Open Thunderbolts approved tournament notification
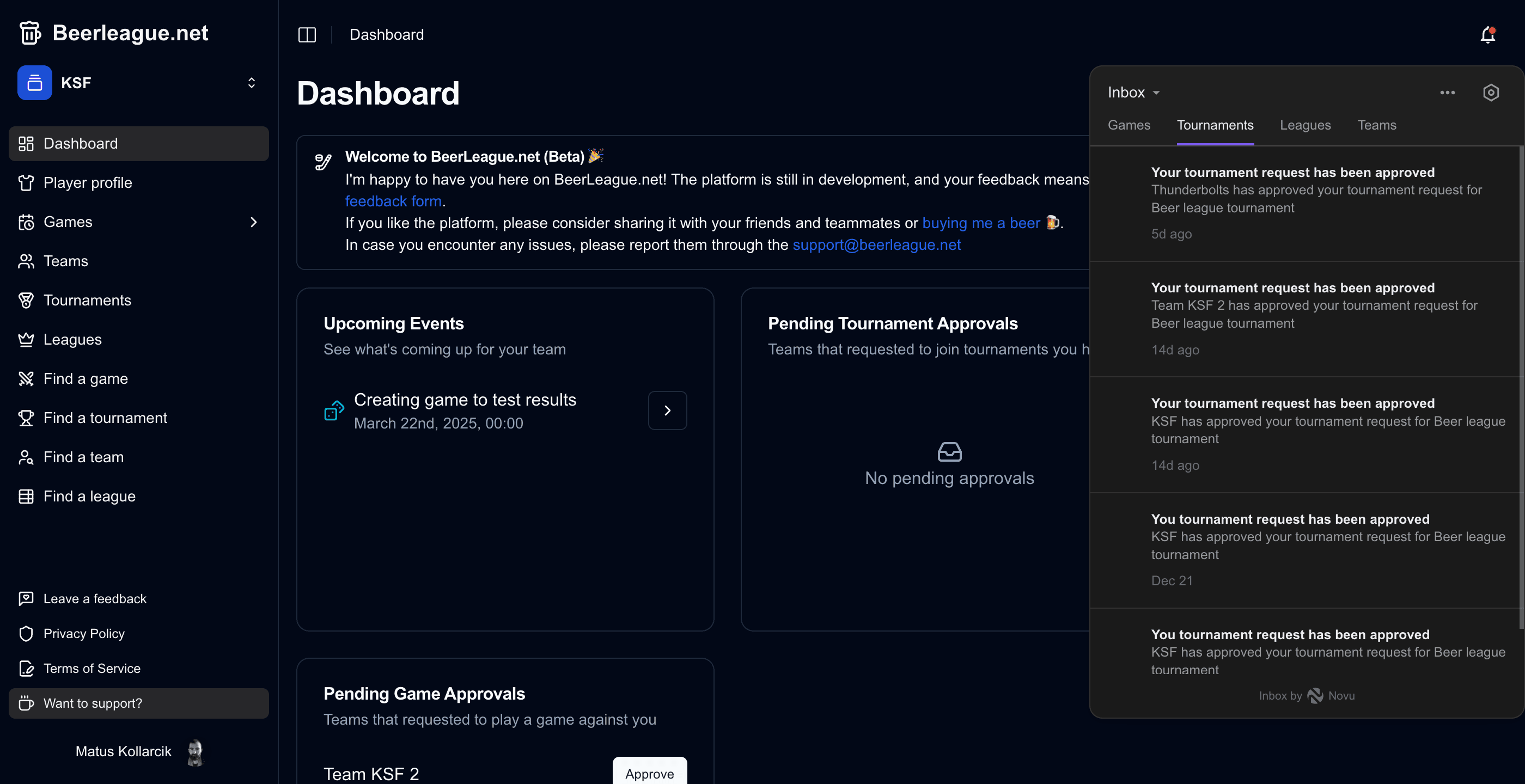Viewport: 1525px width, 784px height. pyautogui.click(x=1304, y=204)
